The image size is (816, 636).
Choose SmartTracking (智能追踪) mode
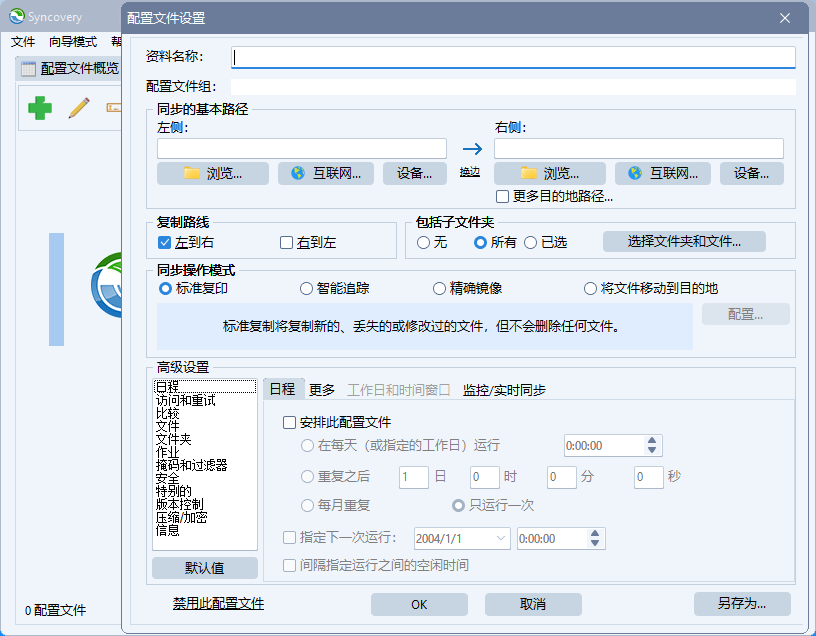tap(306, 288)
